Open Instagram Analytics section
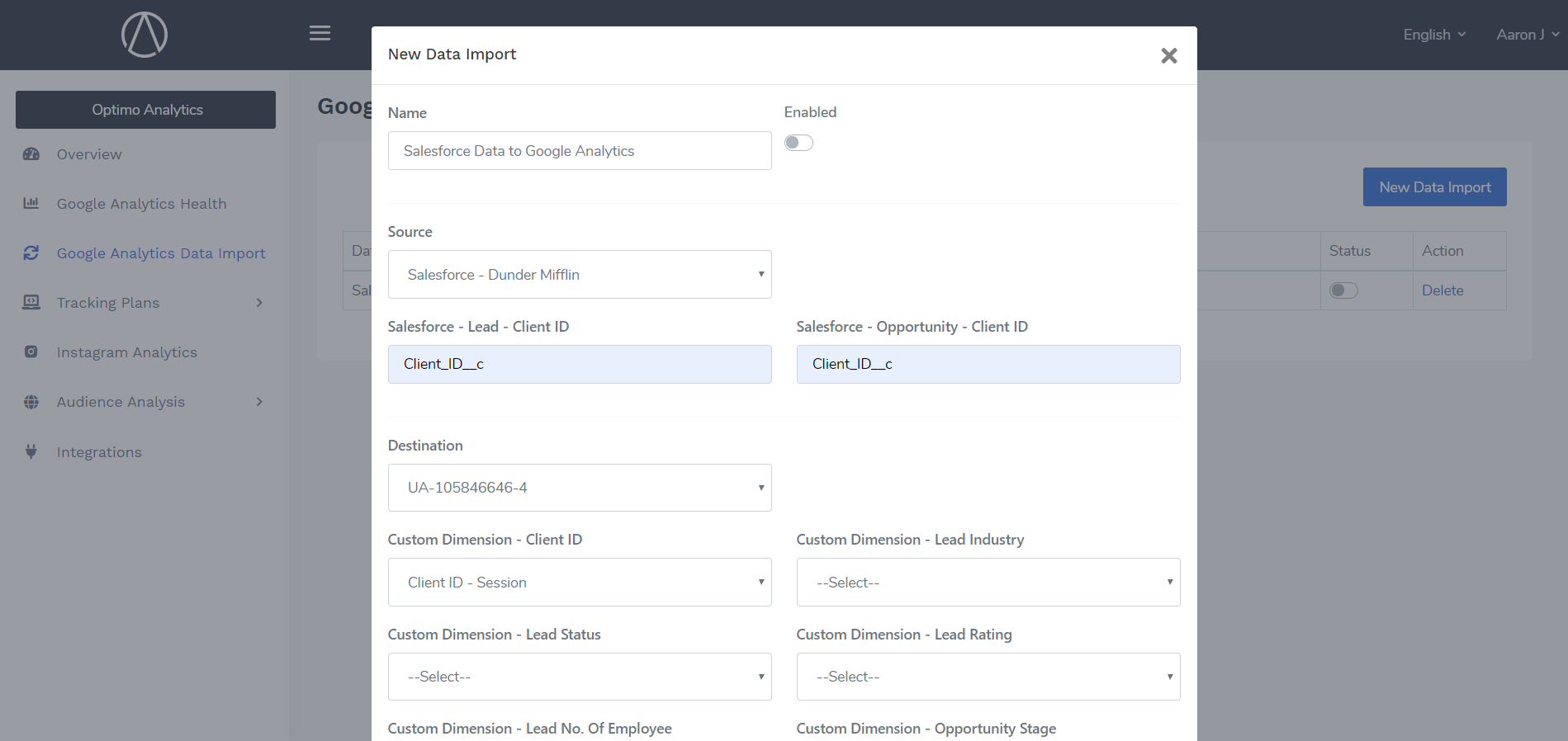Image resolution: width=1568 pixels, height=741 pixels. [127, 352]
